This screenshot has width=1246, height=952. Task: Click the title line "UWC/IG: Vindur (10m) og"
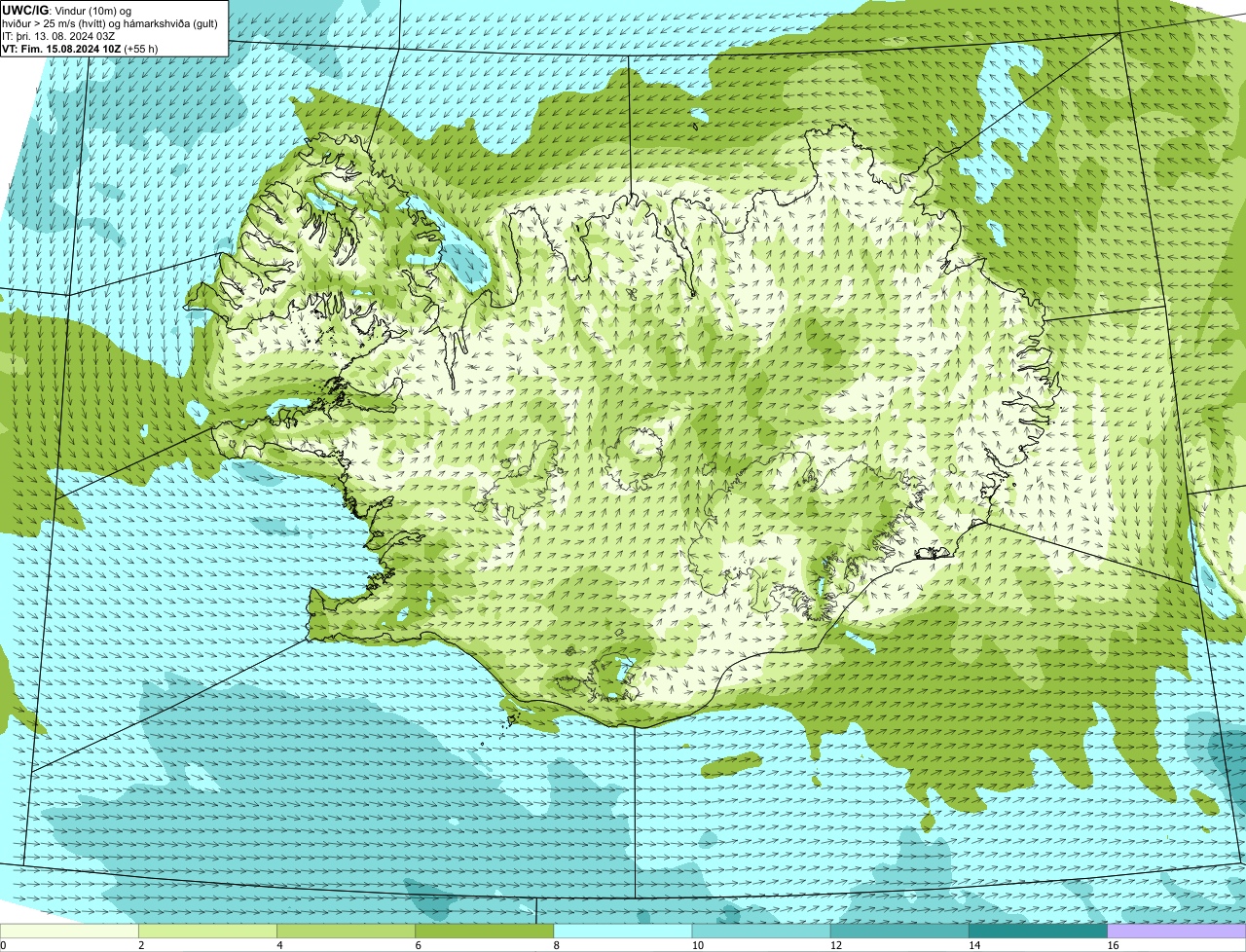point(66,10)
